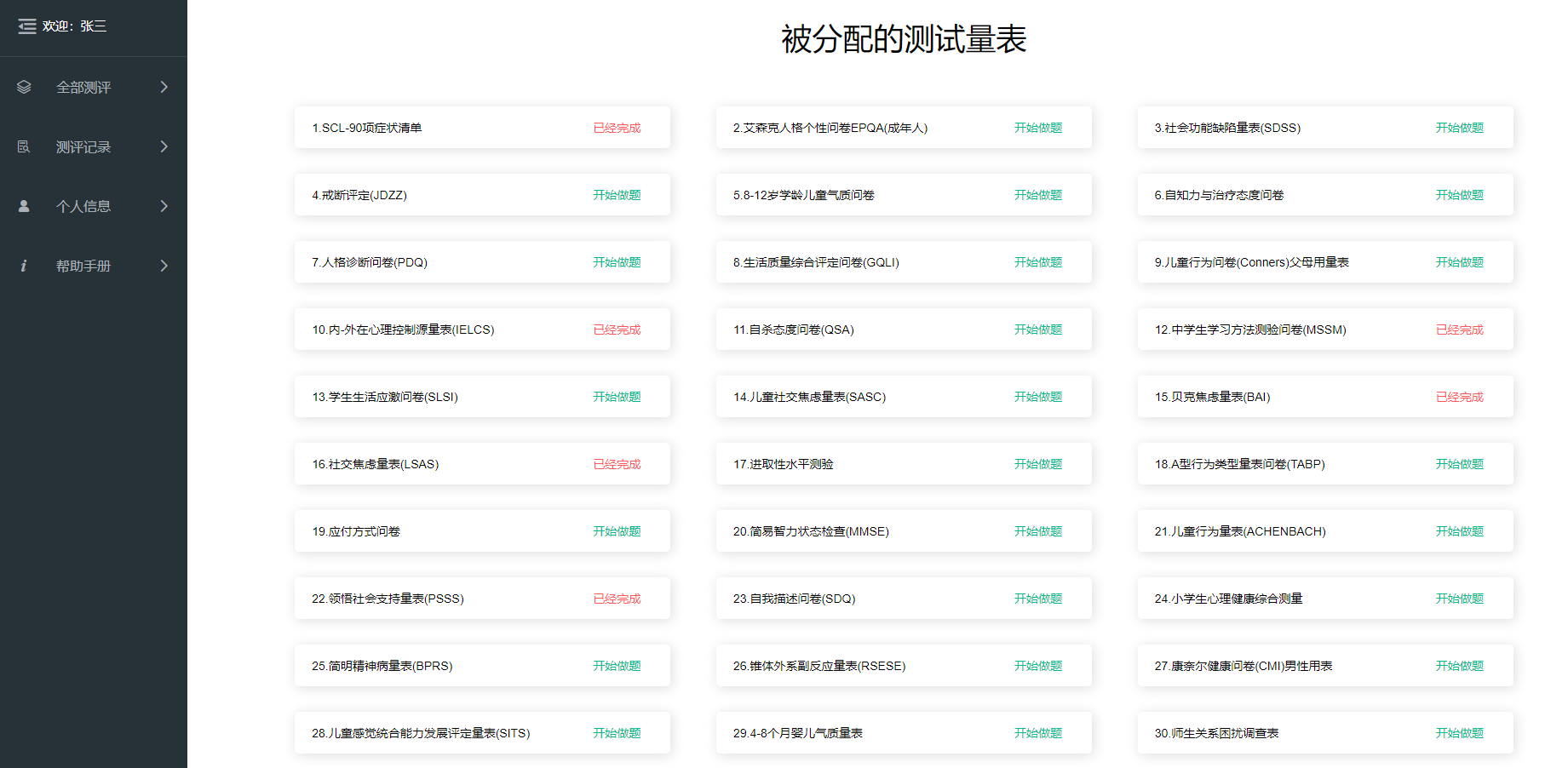This screenshot has height=768, width=1568.
Task: Start the 8-12岁学龄儿童气质问卷 test
Action: [1038, 195]
